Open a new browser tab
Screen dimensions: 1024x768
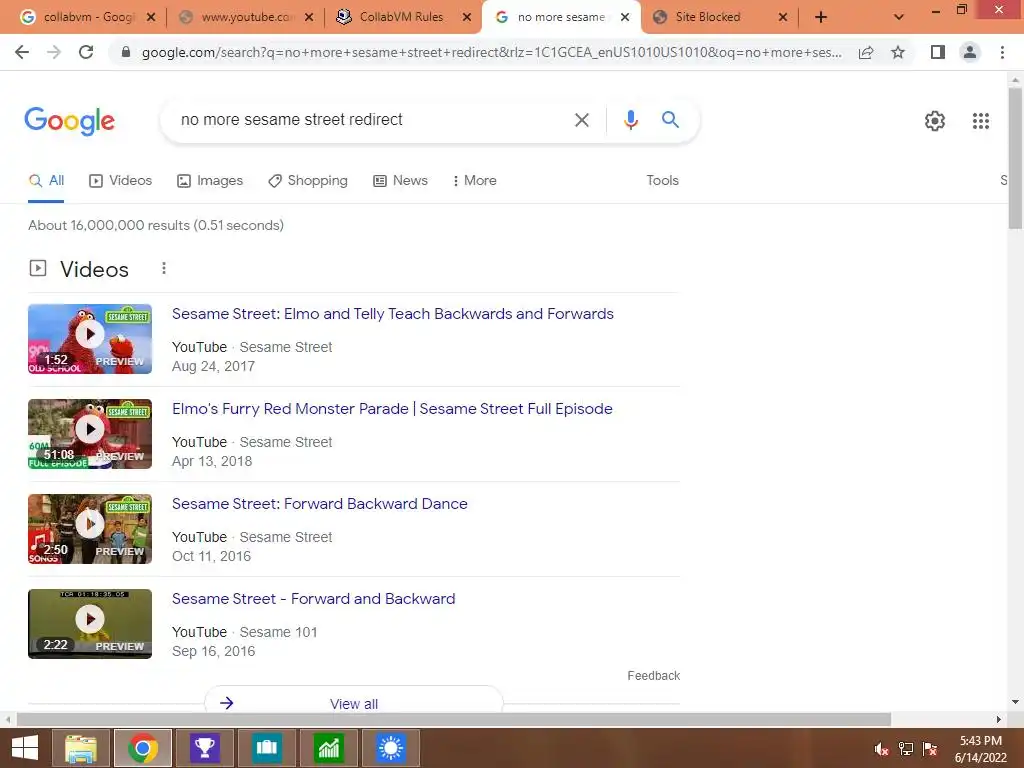click(x=821, y=18)
